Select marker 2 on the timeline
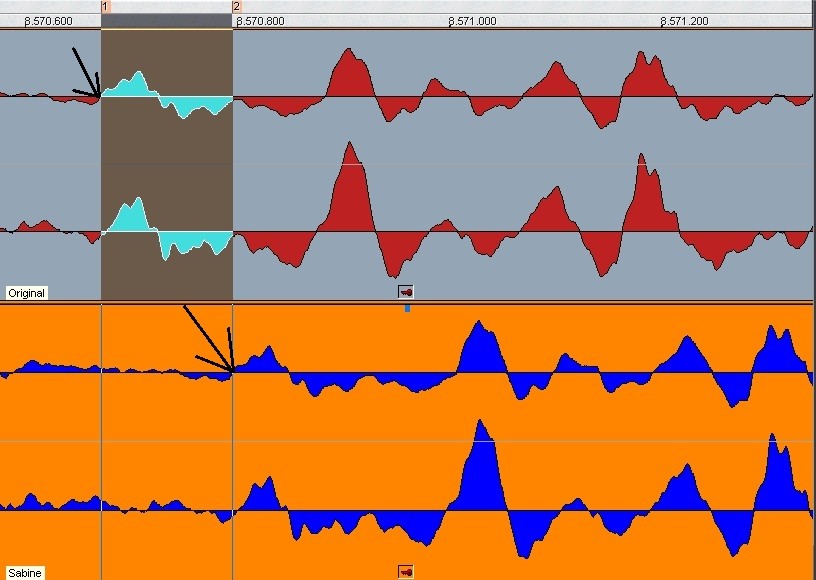 pos(237,7)
